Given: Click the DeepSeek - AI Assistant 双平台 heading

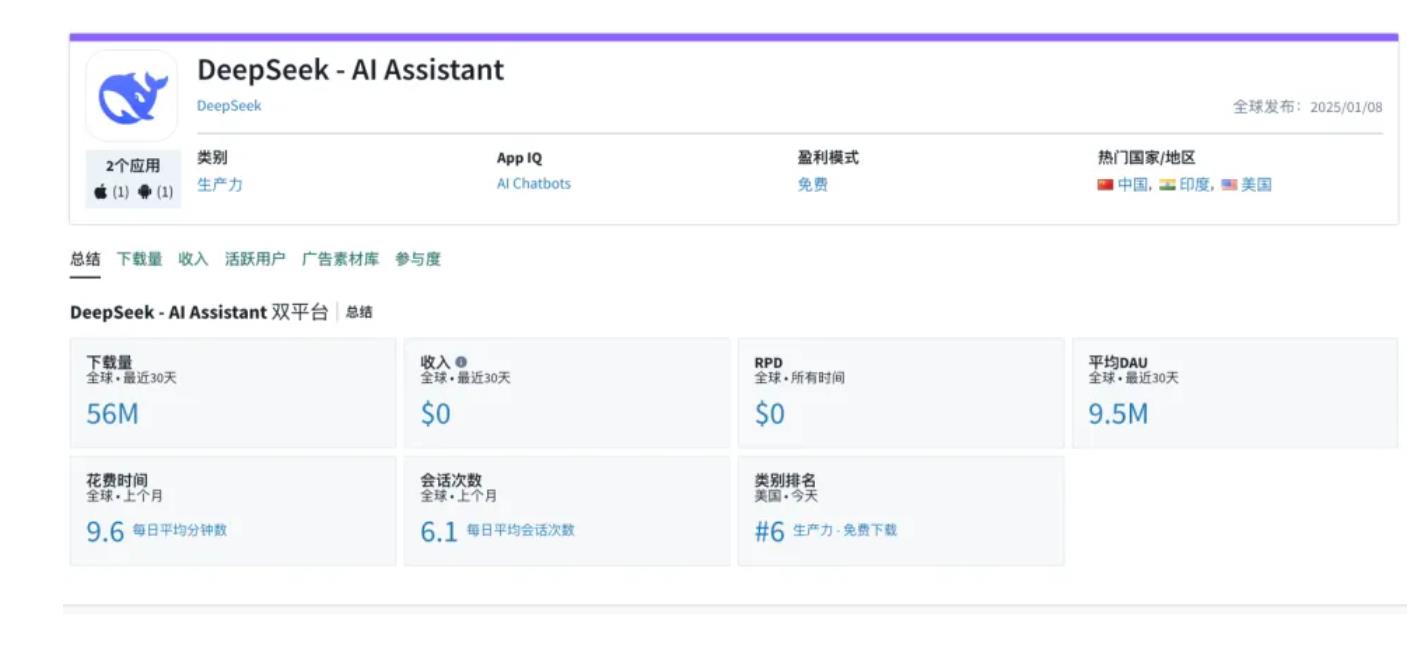Looking at the screenshot, I should [199, 312].
